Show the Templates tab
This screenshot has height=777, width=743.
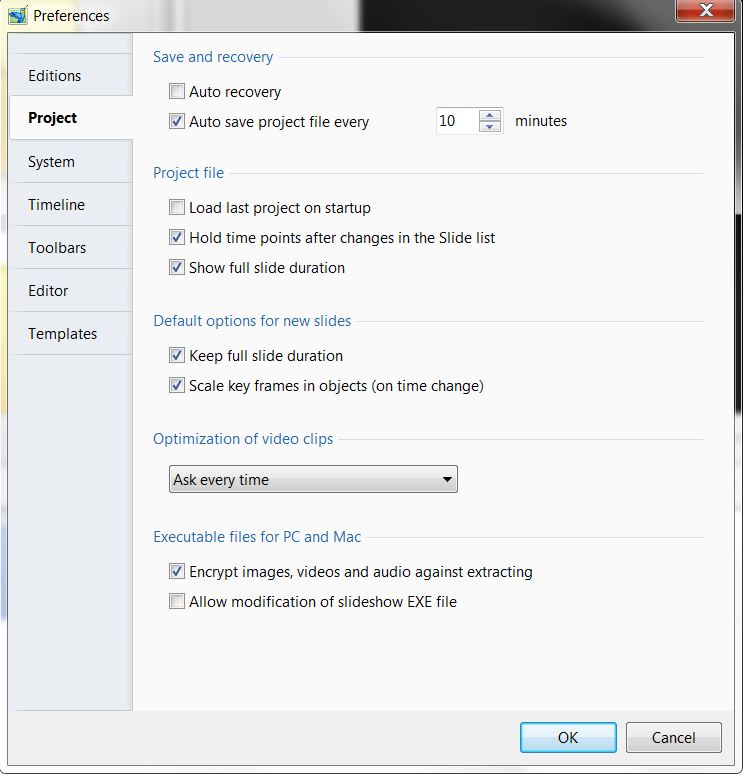pos(63,334)
